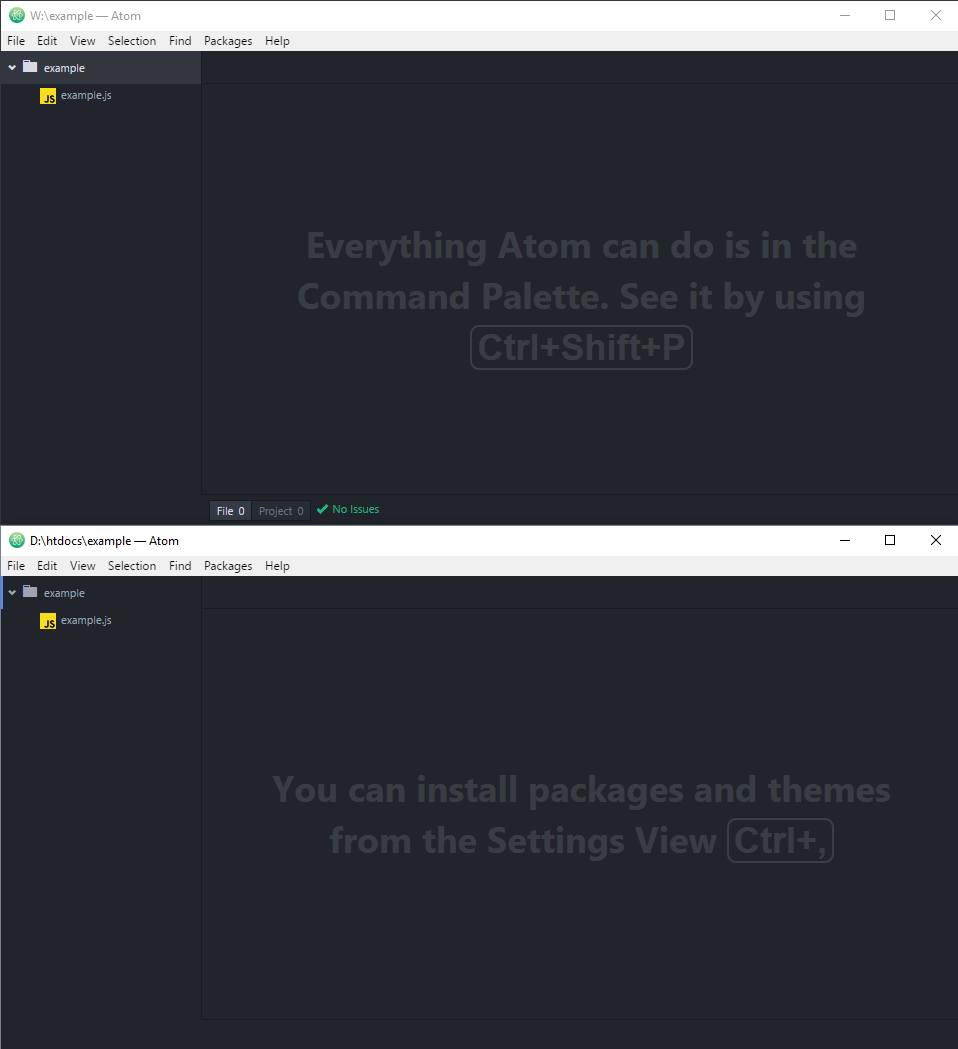Click folder icon of example in W:\example window

pos(30,66)
